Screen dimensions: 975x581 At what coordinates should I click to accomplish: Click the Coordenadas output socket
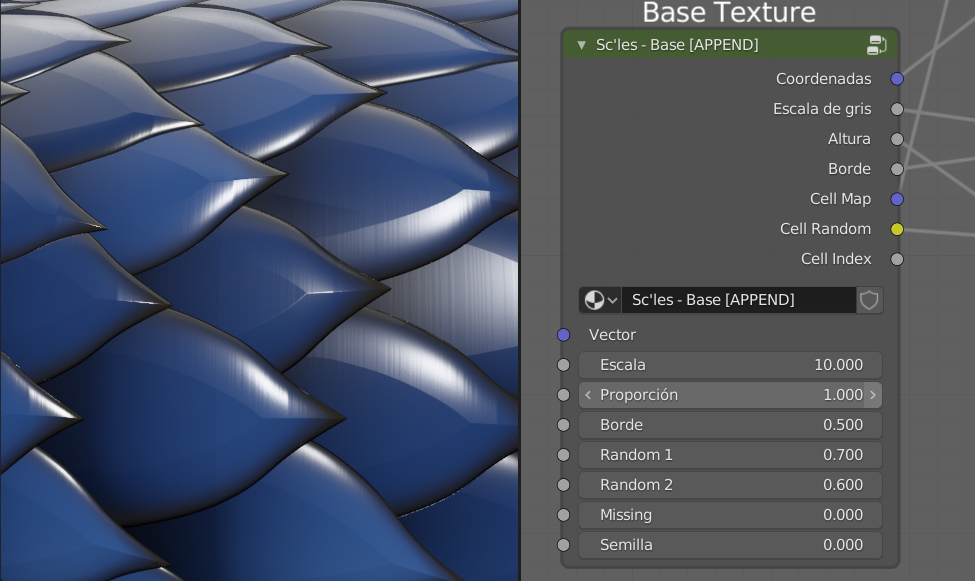[x=897, y=78]
